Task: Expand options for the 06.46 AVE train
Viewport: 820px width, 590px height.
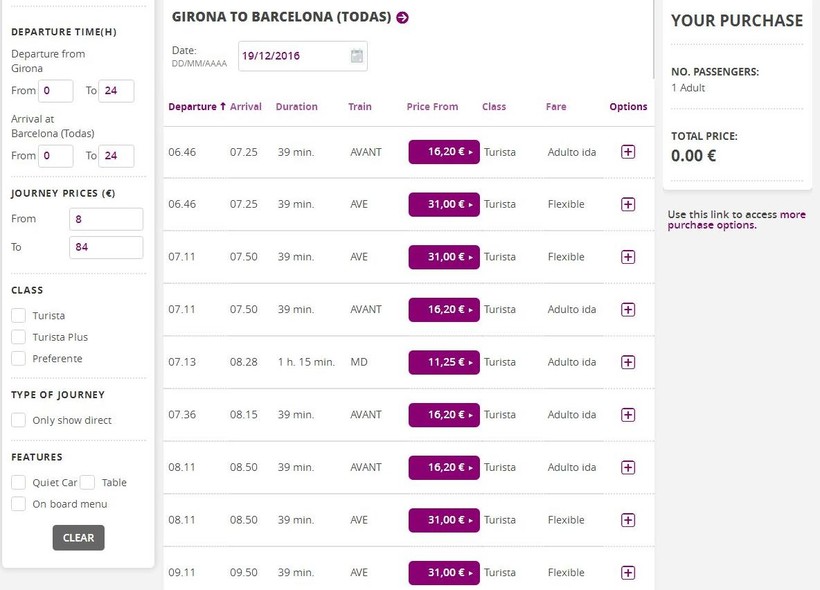Action: coord(628,204)
